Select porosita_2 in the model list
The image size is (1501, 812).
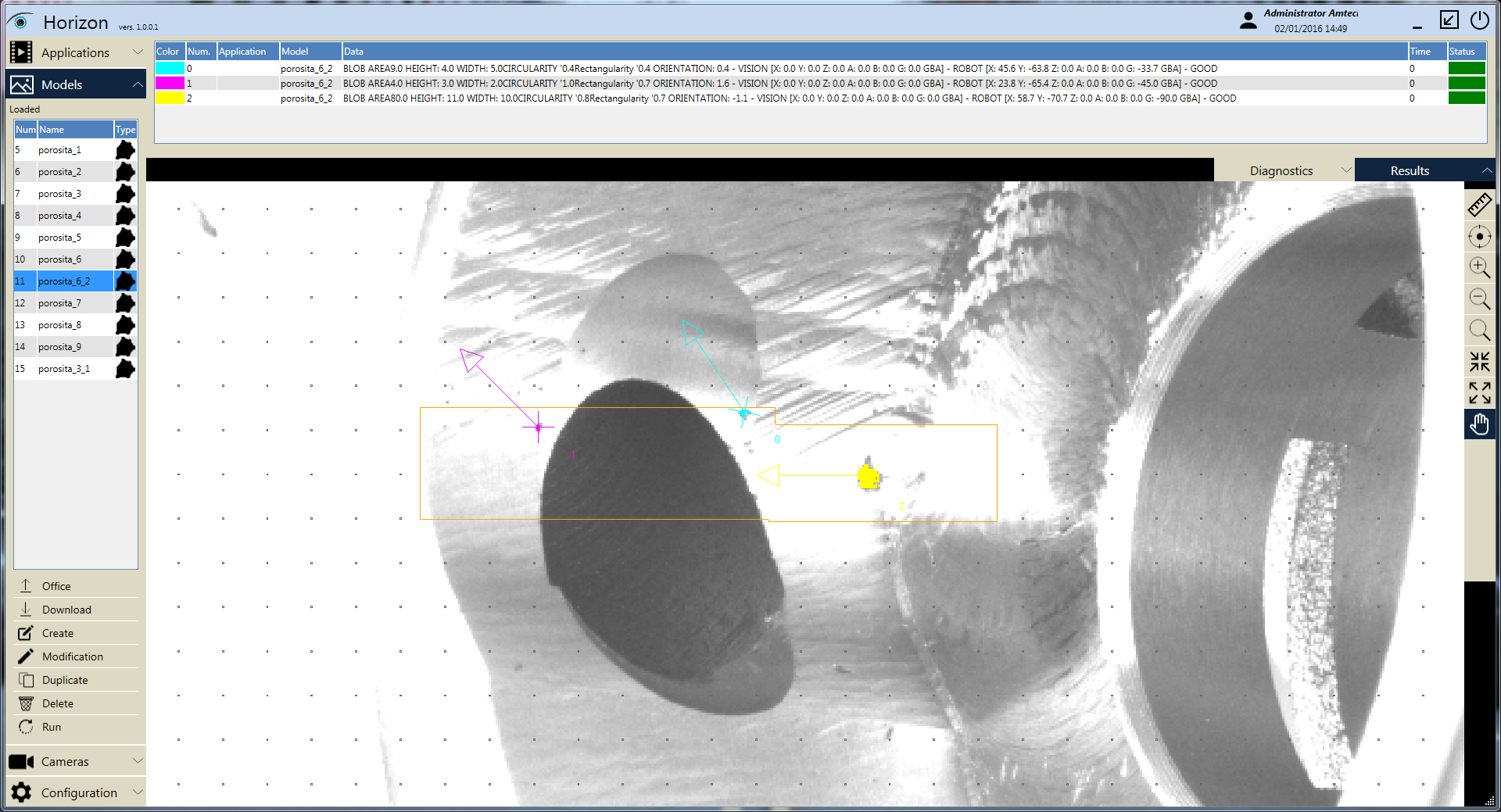click(x=76, y=172)
